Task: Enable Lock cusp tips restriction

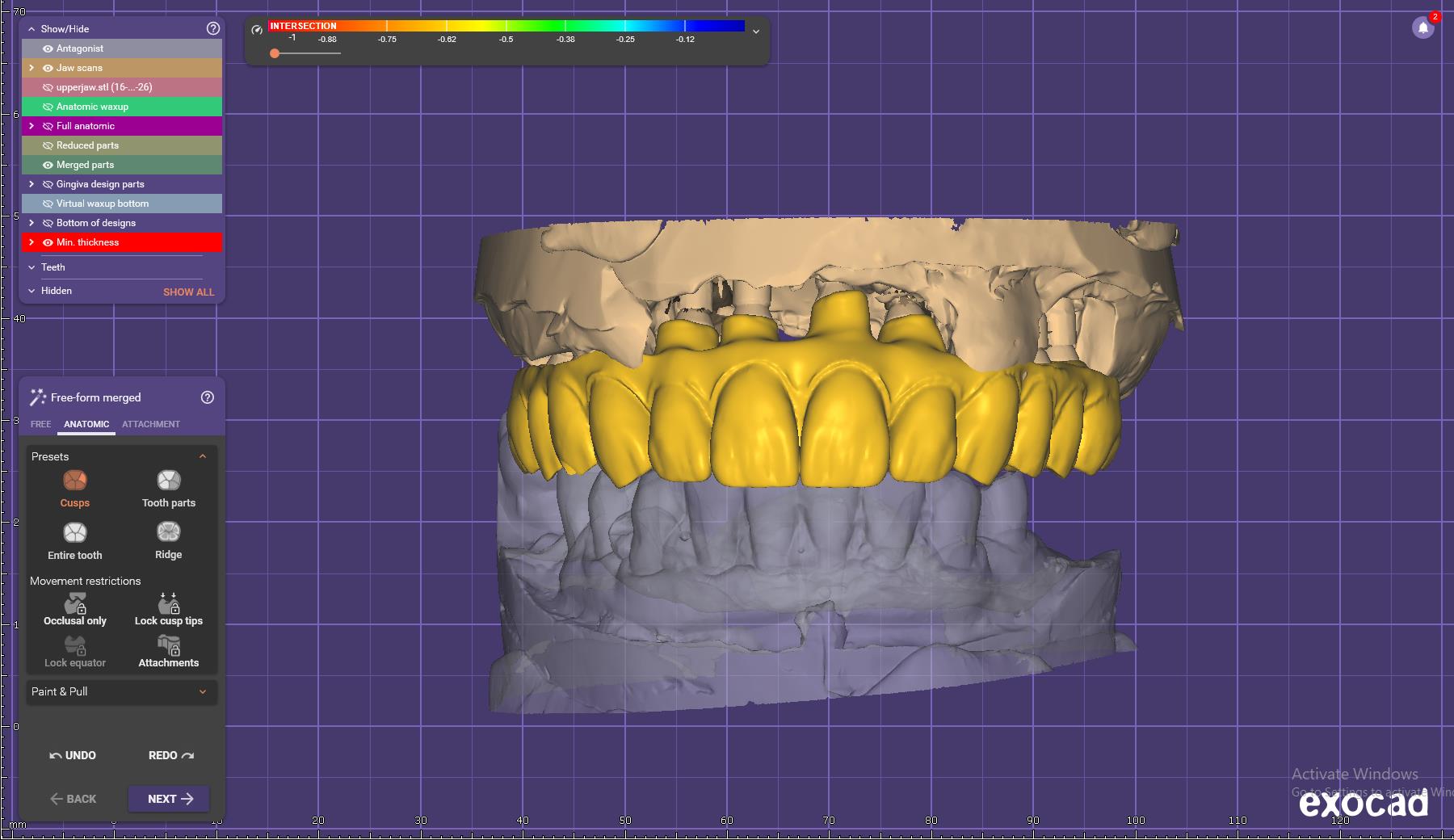Action: pos(168,604)
